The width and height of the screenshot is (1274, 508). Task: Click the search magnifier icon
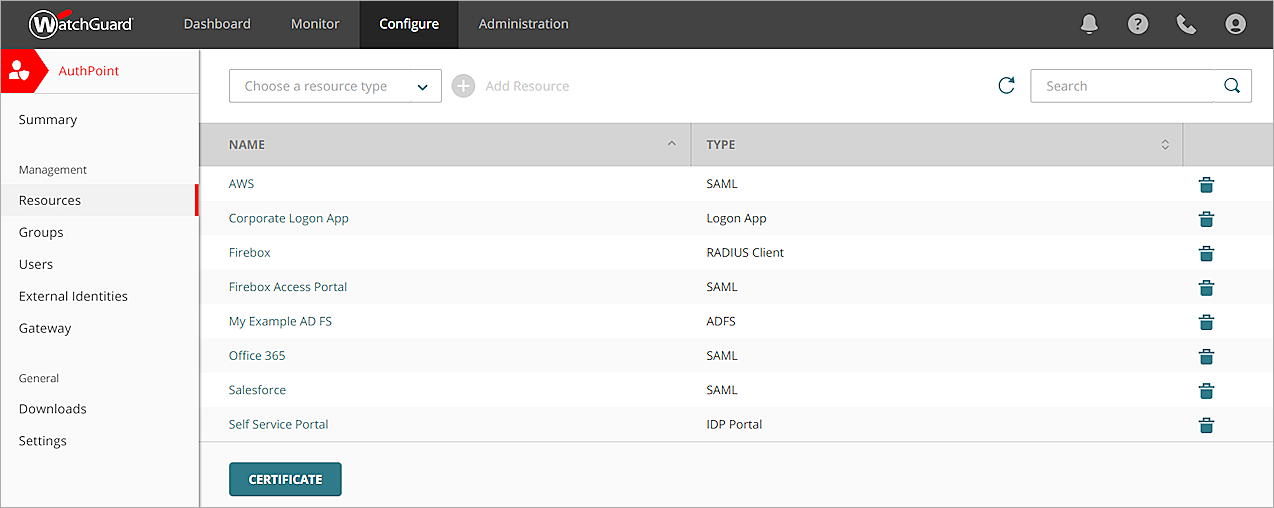1232,86
